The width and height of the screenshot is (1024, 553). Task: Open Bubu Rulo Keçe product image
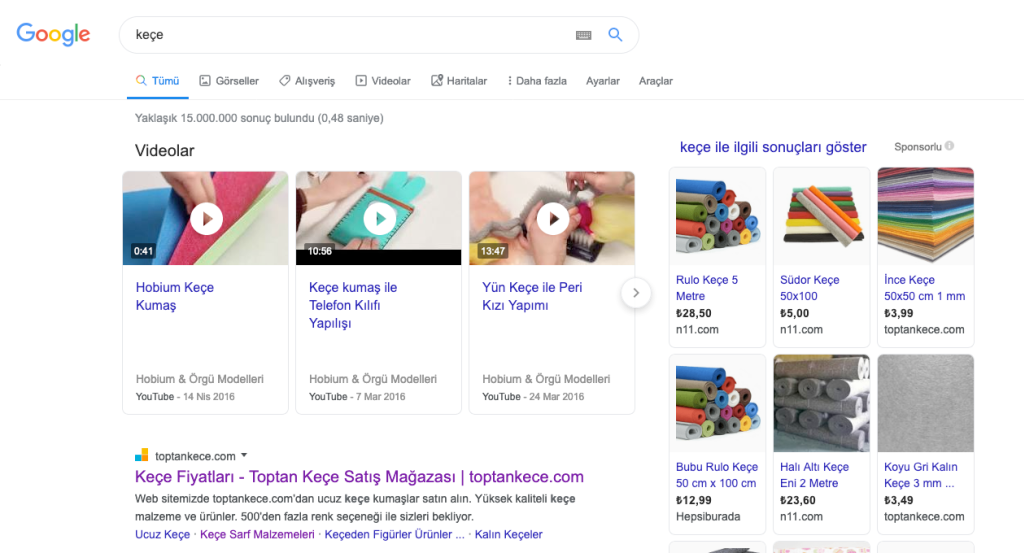pyautogui.click(x=718, y=403)
